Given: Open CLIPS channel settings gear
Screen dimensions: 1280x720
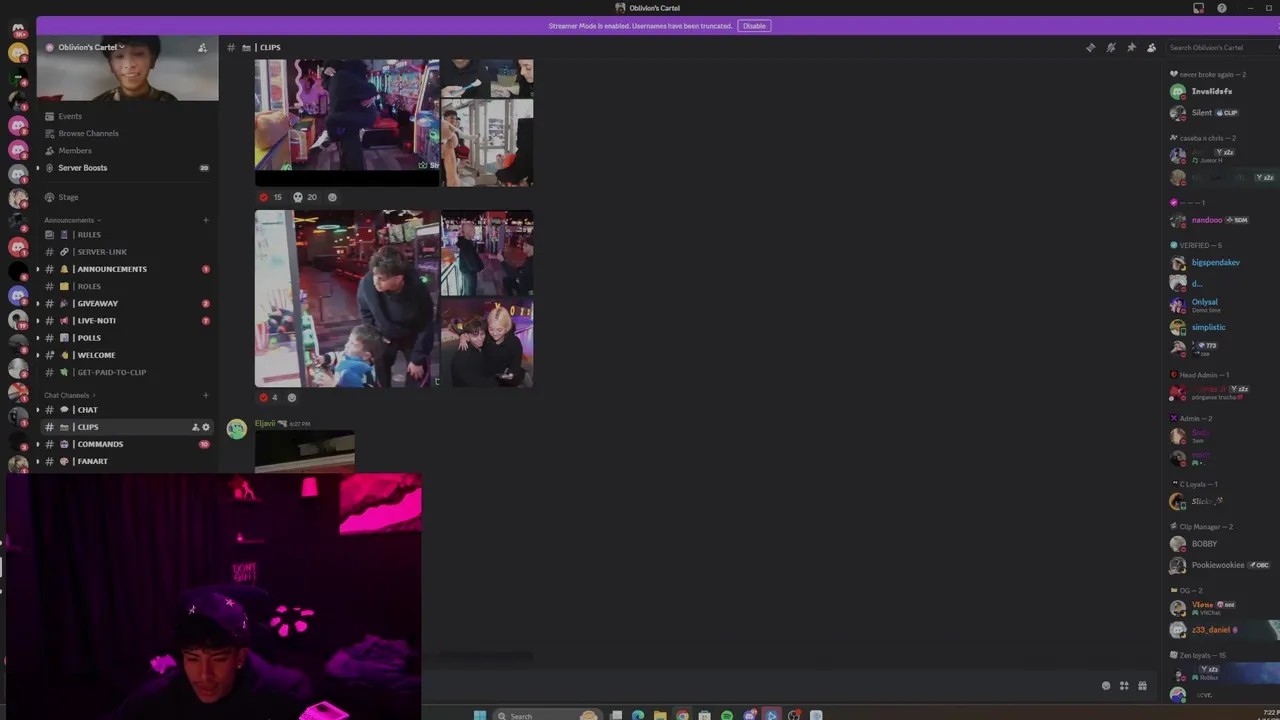Looking at the screenshot, I should (x=206, y=427).
